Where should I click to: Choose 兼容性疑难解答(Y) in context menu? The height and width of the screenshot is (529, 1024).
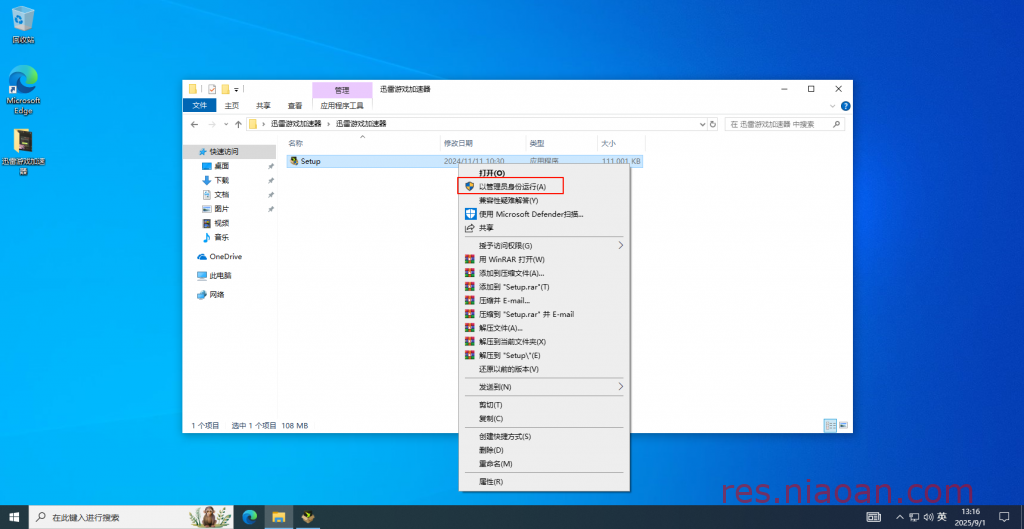coord(544,200)
